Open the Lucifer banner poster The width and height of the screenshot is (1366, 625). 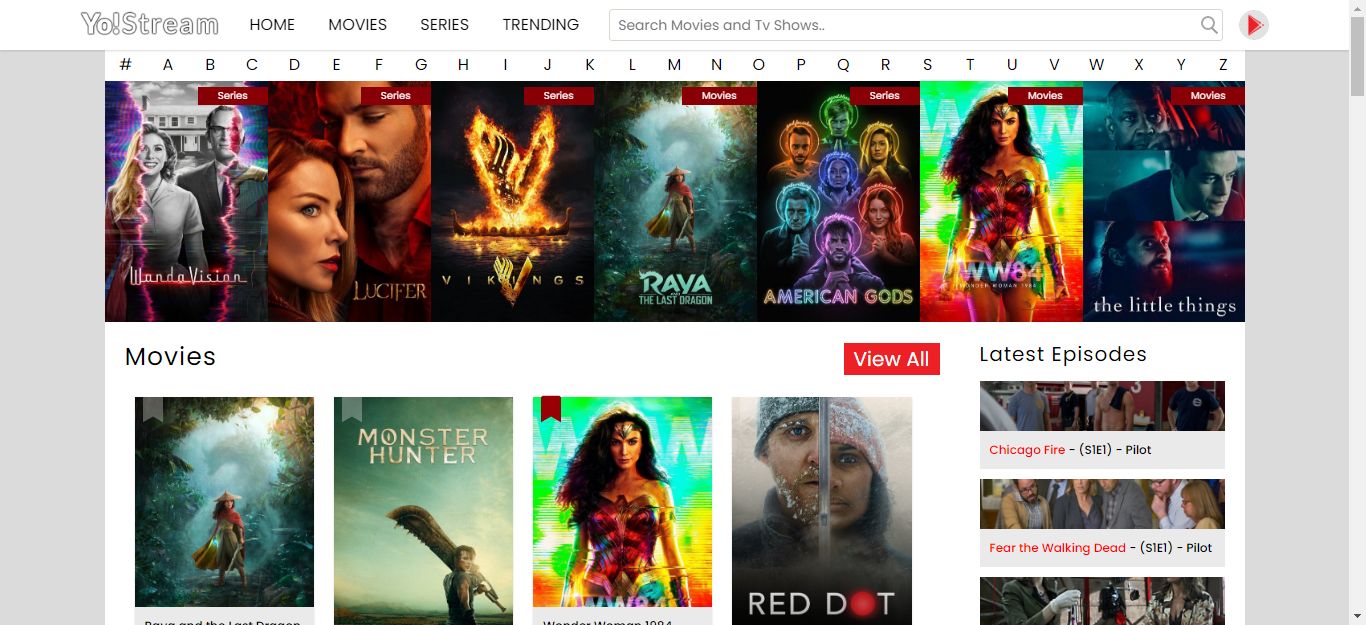(349, 201)
